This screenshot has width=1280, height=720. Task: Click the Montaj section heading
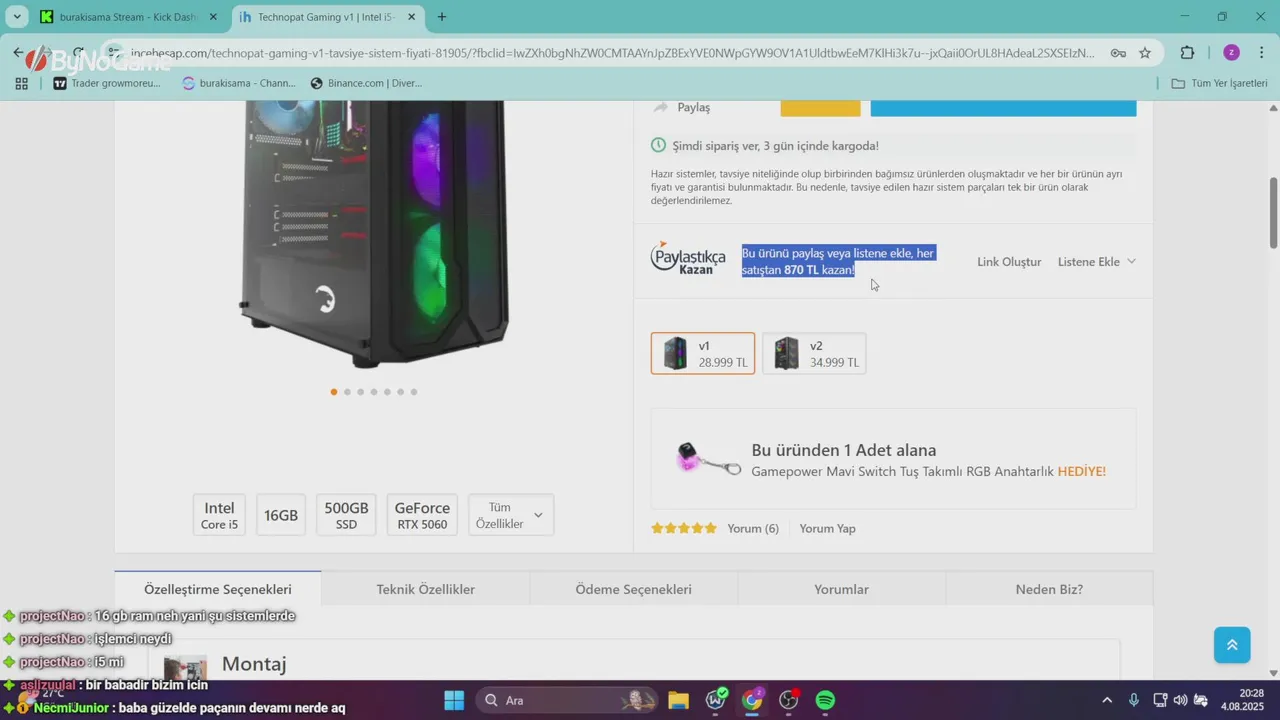point(254,664)
